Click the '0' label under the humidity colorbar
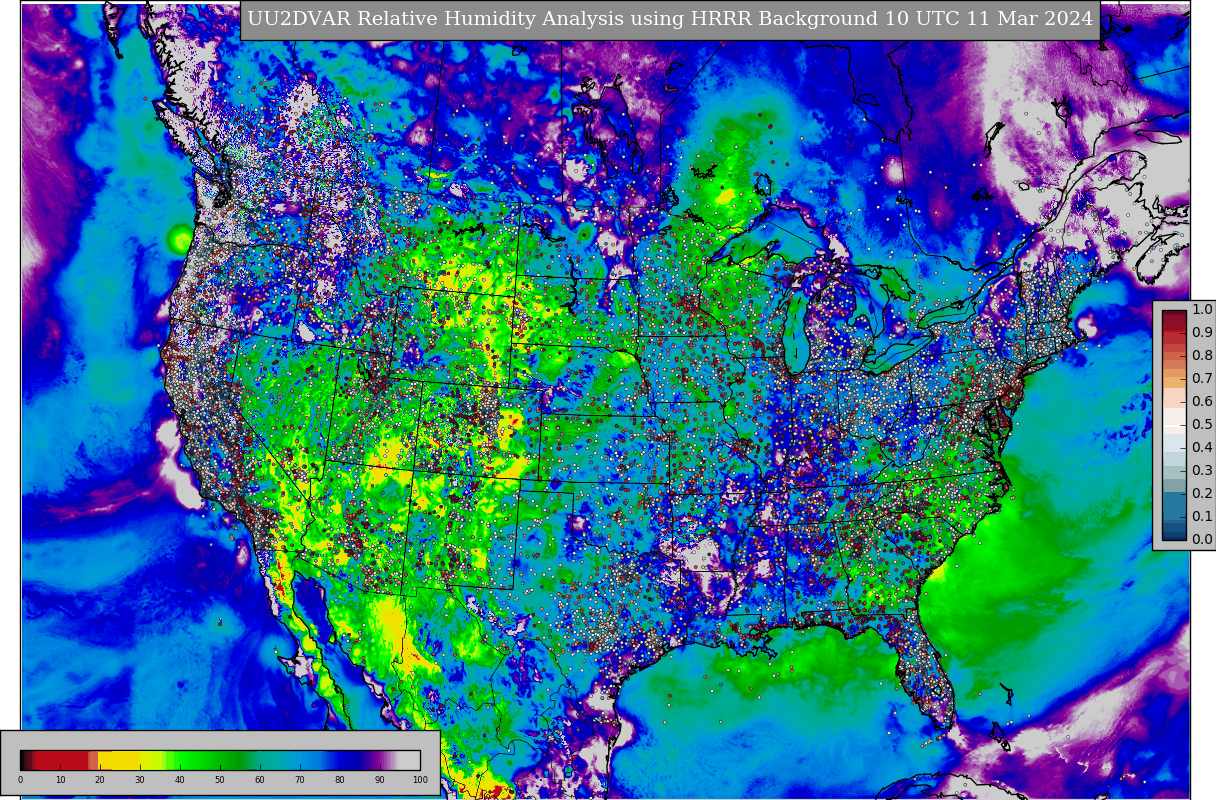This screenshot has height=800, width=1216. click(x=20, y=780)
